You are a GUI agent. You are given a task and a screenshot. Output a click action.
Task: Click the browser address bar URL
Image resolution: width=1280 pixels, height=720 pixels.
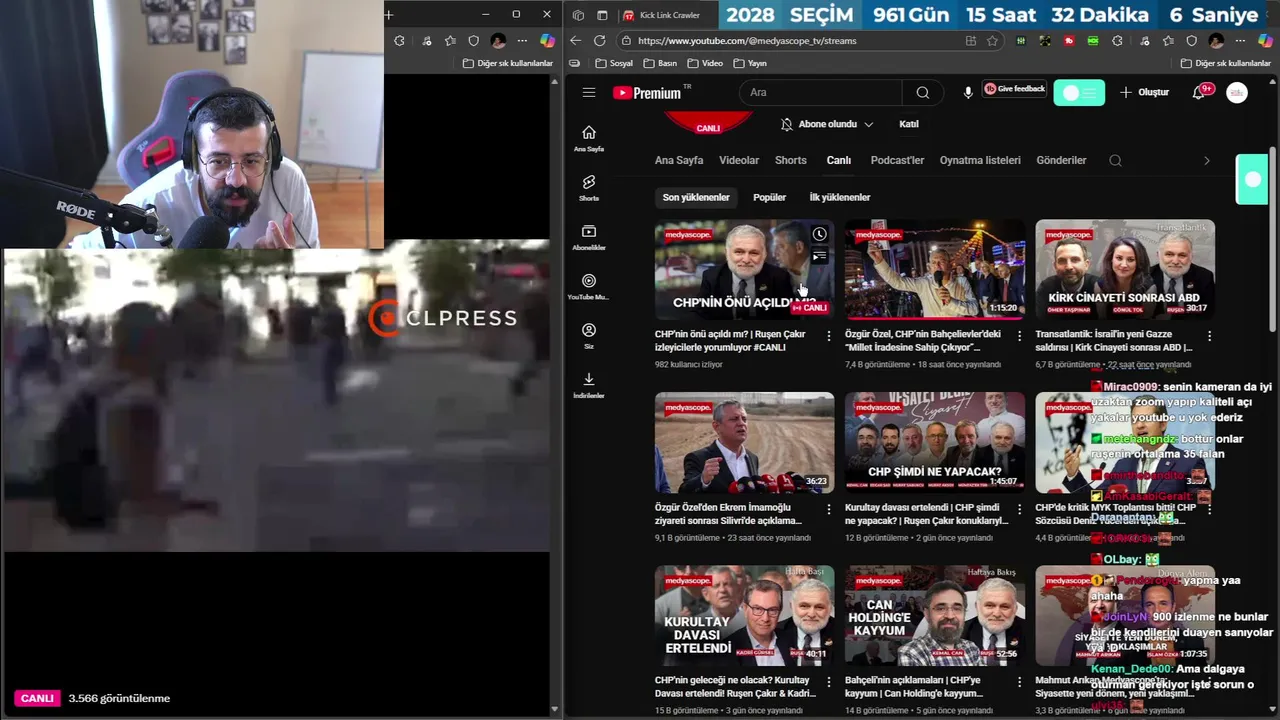[x=747, y=41]
